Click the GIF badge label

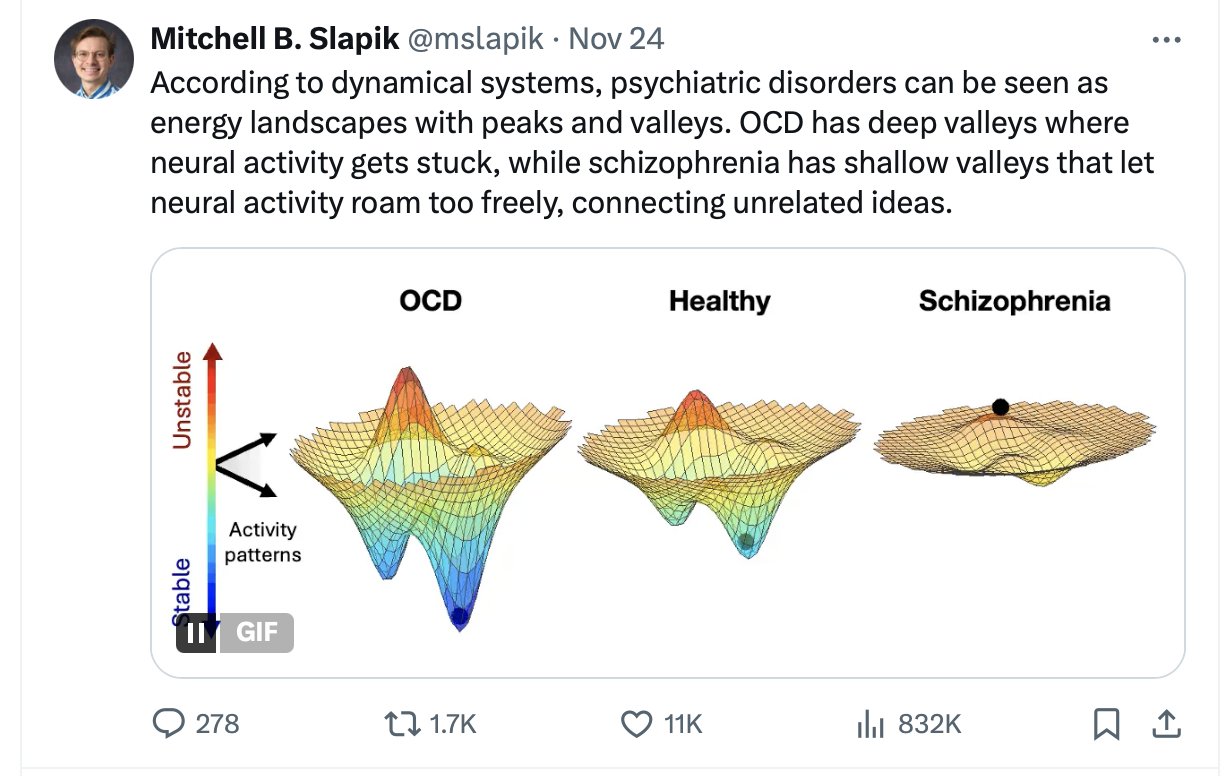[x=256, y=633]
